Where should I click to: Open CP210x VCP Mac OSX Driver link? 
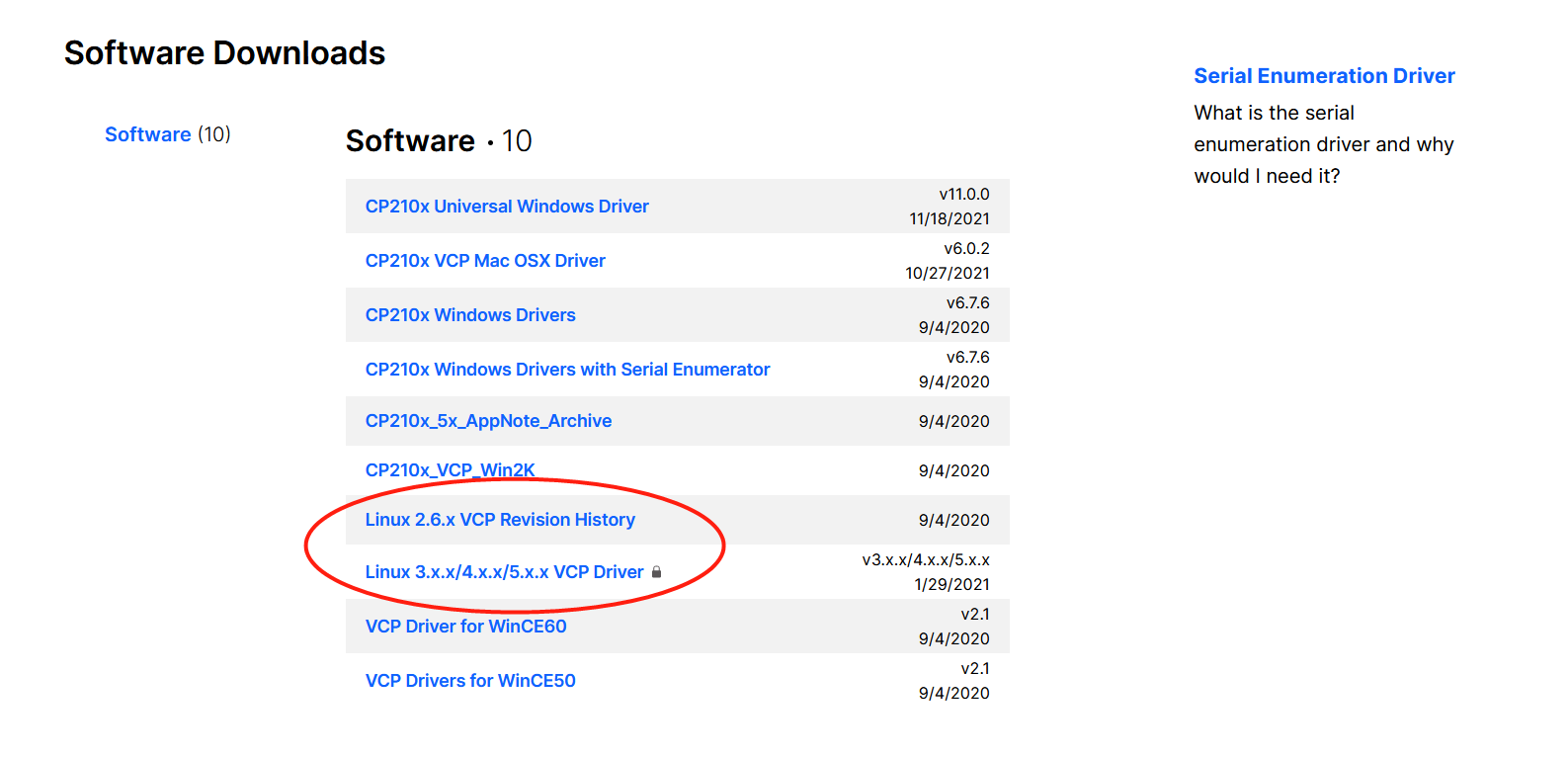point(485,261)
